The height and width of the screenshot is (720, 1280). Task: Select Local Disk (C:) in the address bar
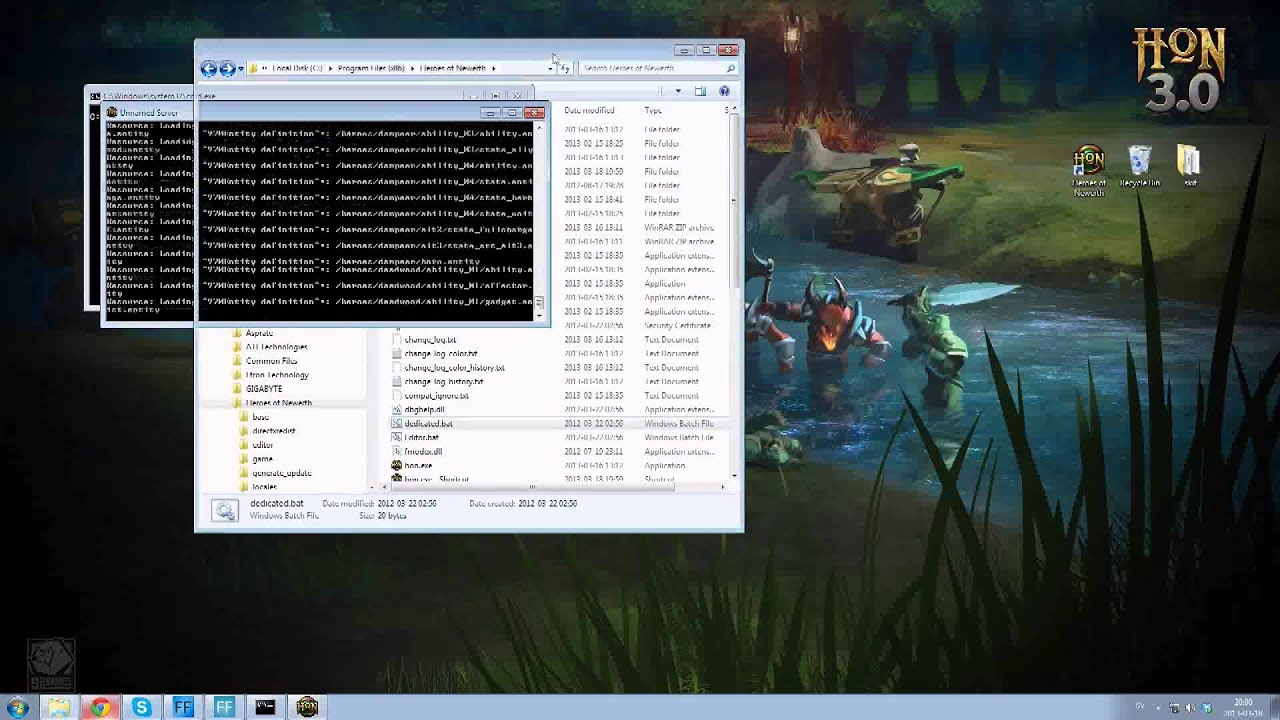pos(297,68)
